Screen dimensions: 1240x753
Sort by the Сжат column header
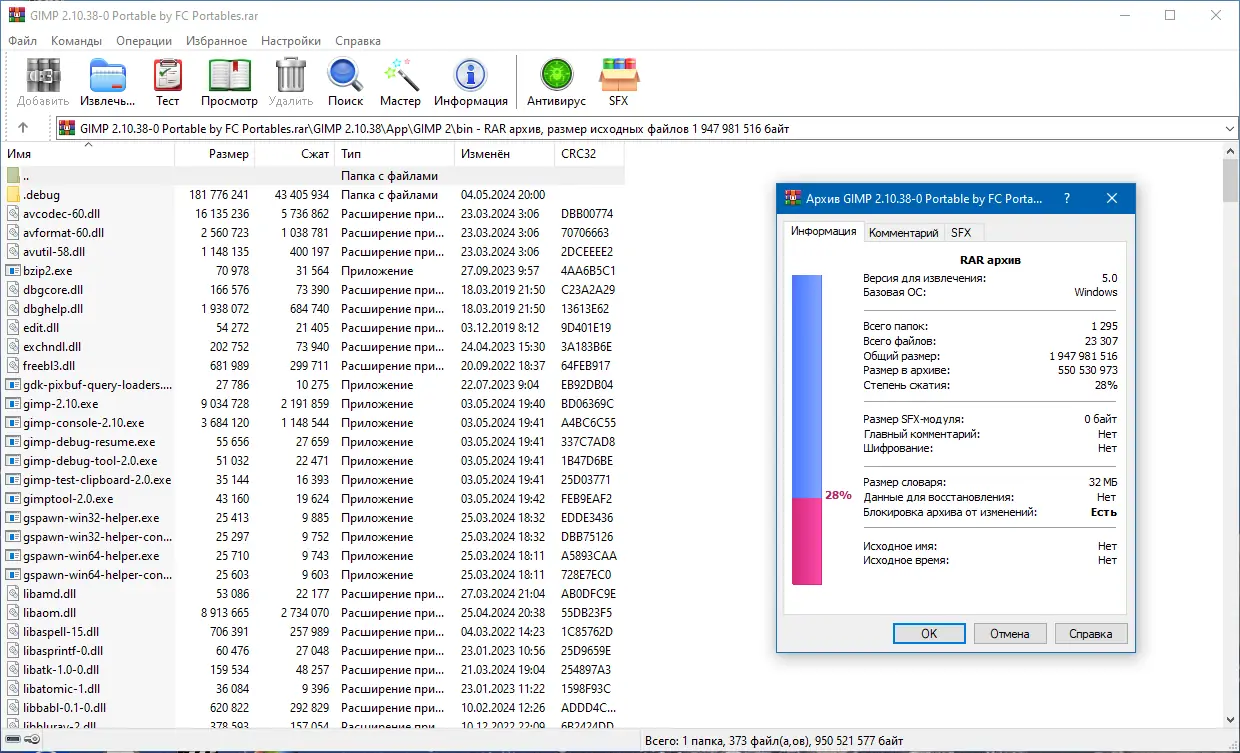[295, 154]
